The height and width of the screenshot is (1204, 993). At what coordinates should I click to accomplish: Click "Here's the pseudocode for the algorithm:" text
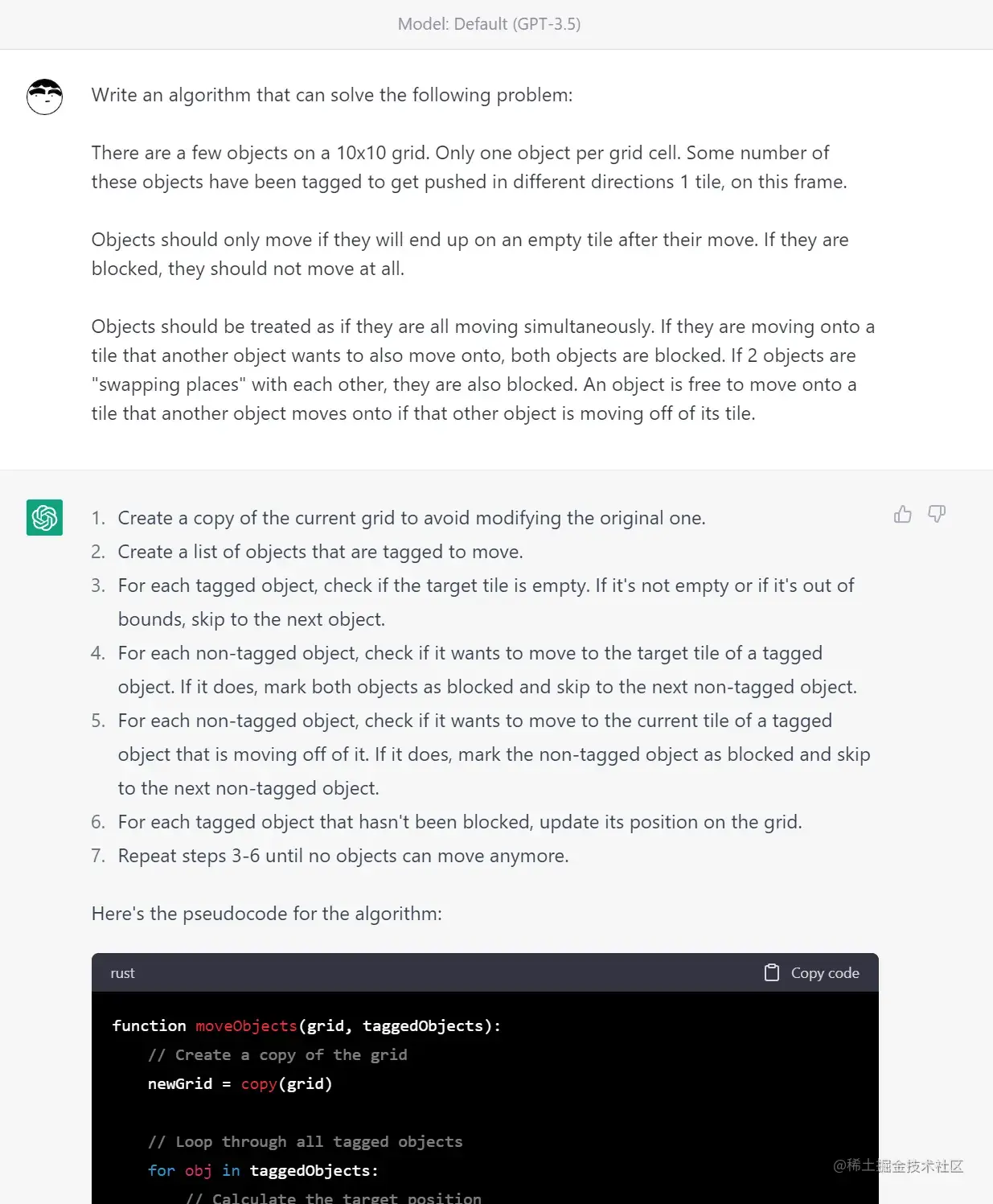266,914
